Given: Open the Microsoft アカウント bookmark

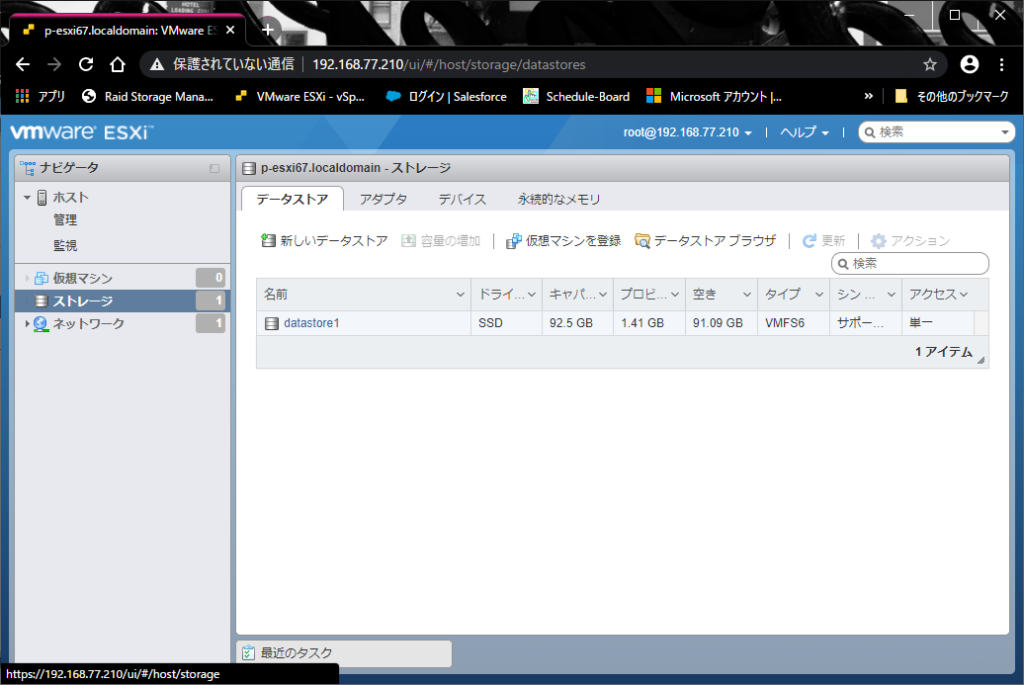Looking at the screenshot, I should click(714, 97).
